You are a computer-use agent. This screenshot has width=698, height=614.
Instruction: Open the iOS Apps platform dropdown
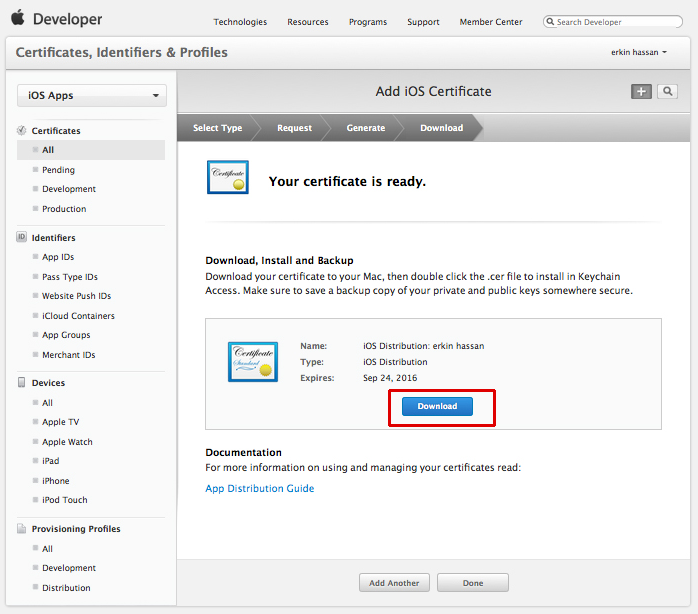pyautogui.click(x=92, y=95)
